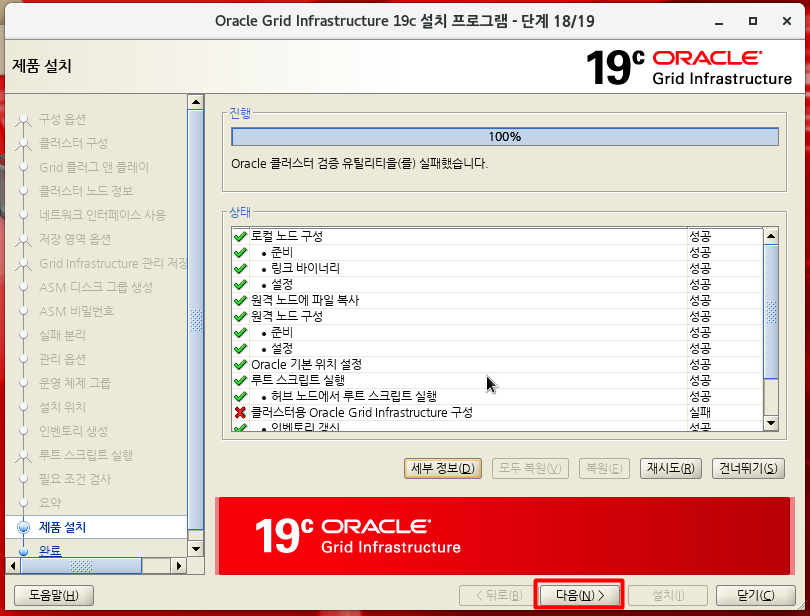Click green check beside Oracle 기본 위치 설정
The height and width of the screenshot is (616, 810).
[240, 364]
